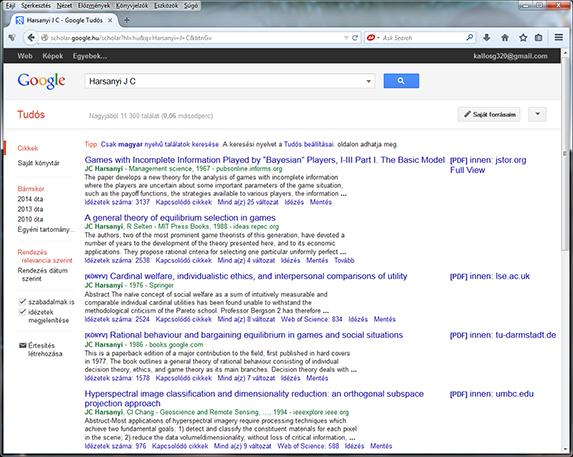Open Games with Incomplete Information article
The width and height of the screenshot is (573, 457).
click(265, 160)
